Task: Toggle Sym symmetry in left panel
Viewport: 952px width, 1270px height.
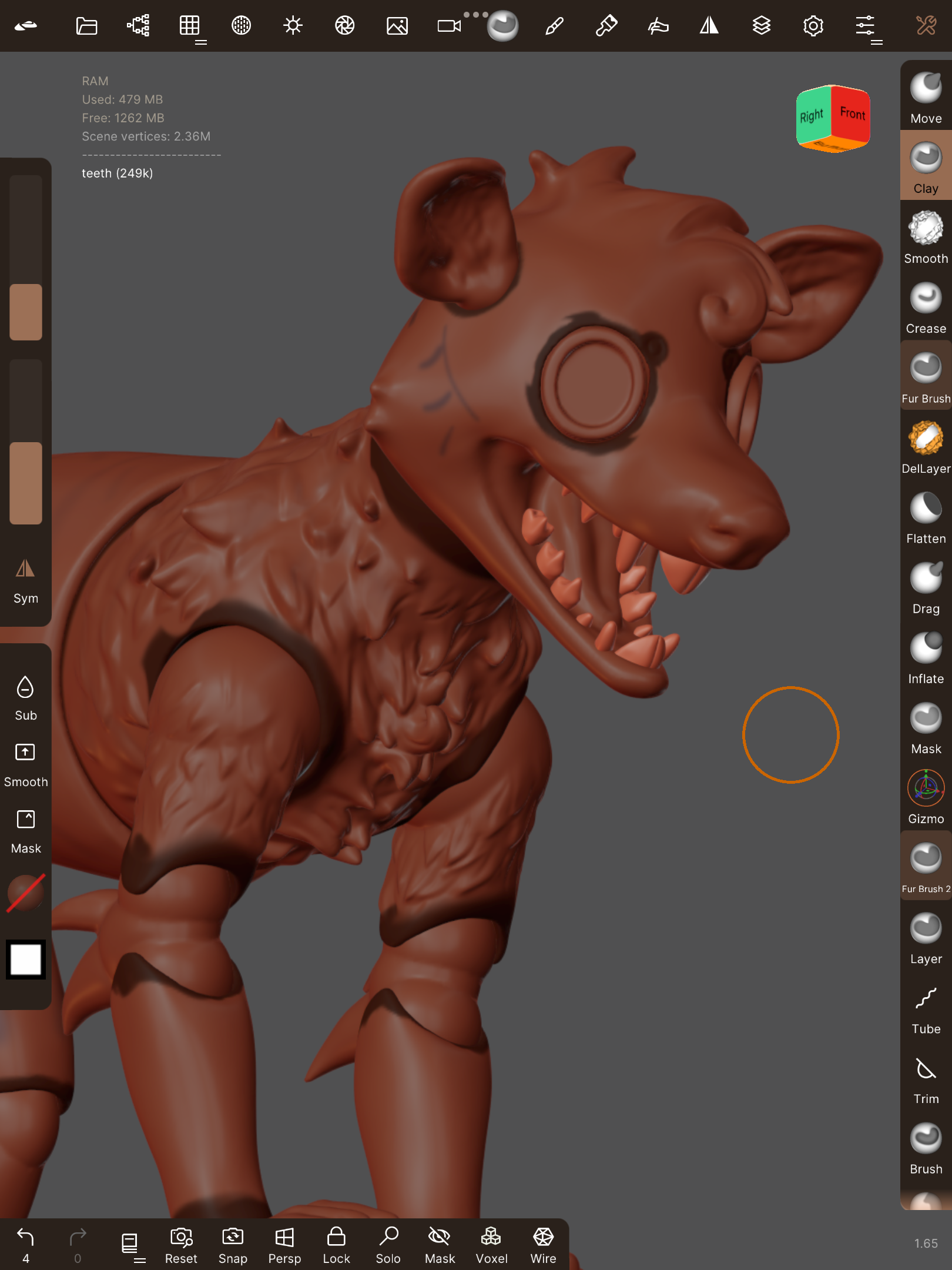Action: click(25, 581)
